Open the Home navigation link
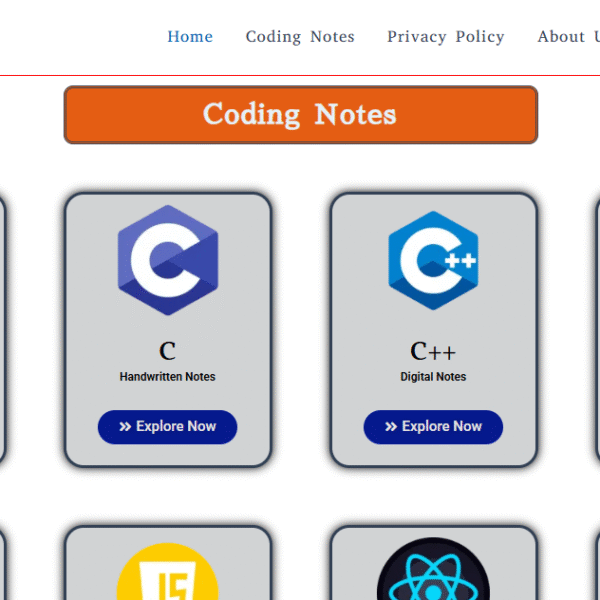Image resolution: width=600 pixels, height=600 pixels. [190, 37]
